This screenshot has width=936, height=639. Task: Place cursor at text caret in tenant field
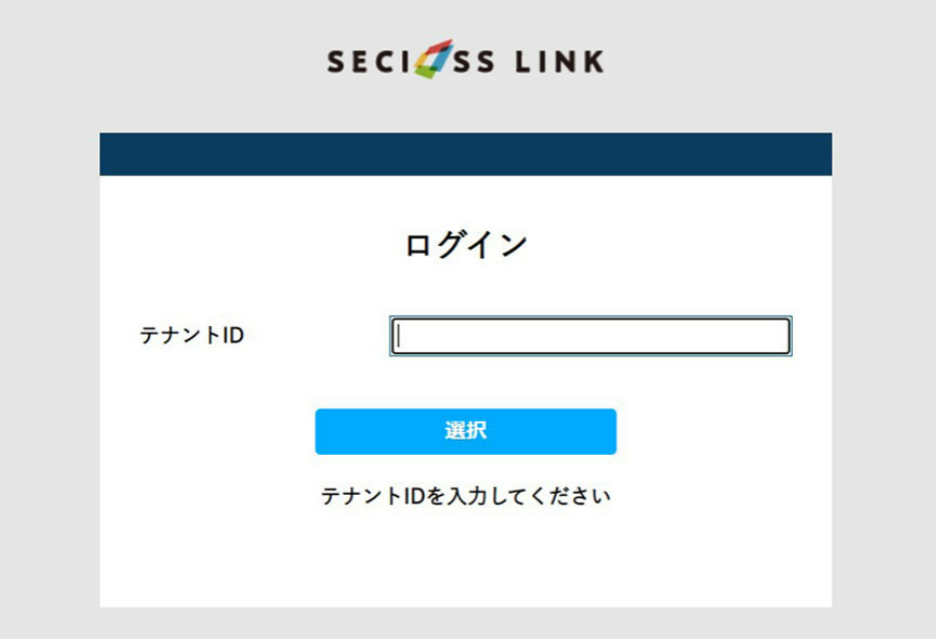click(399, 336)
